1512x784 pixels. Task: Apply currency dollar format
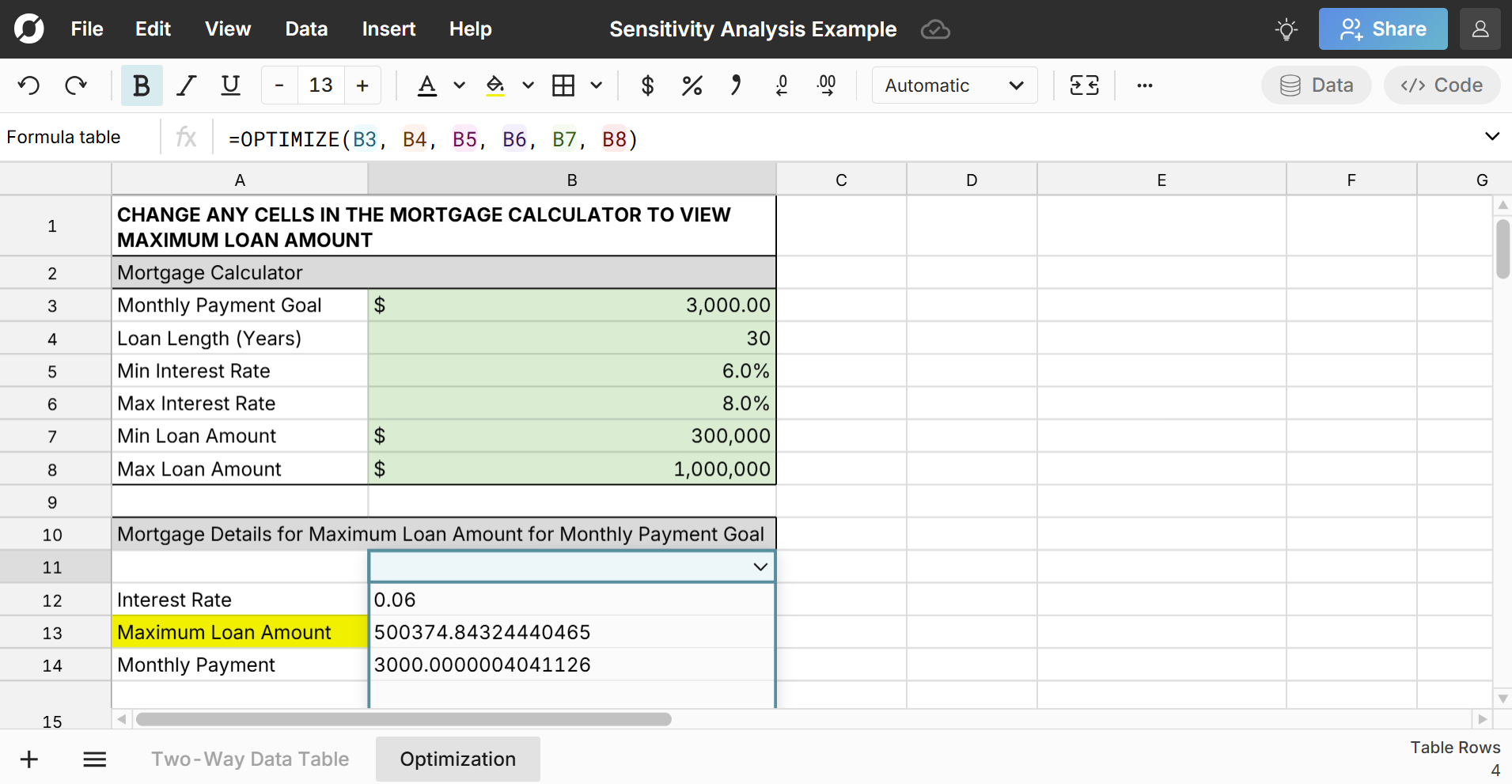click(x=647, y=85)
